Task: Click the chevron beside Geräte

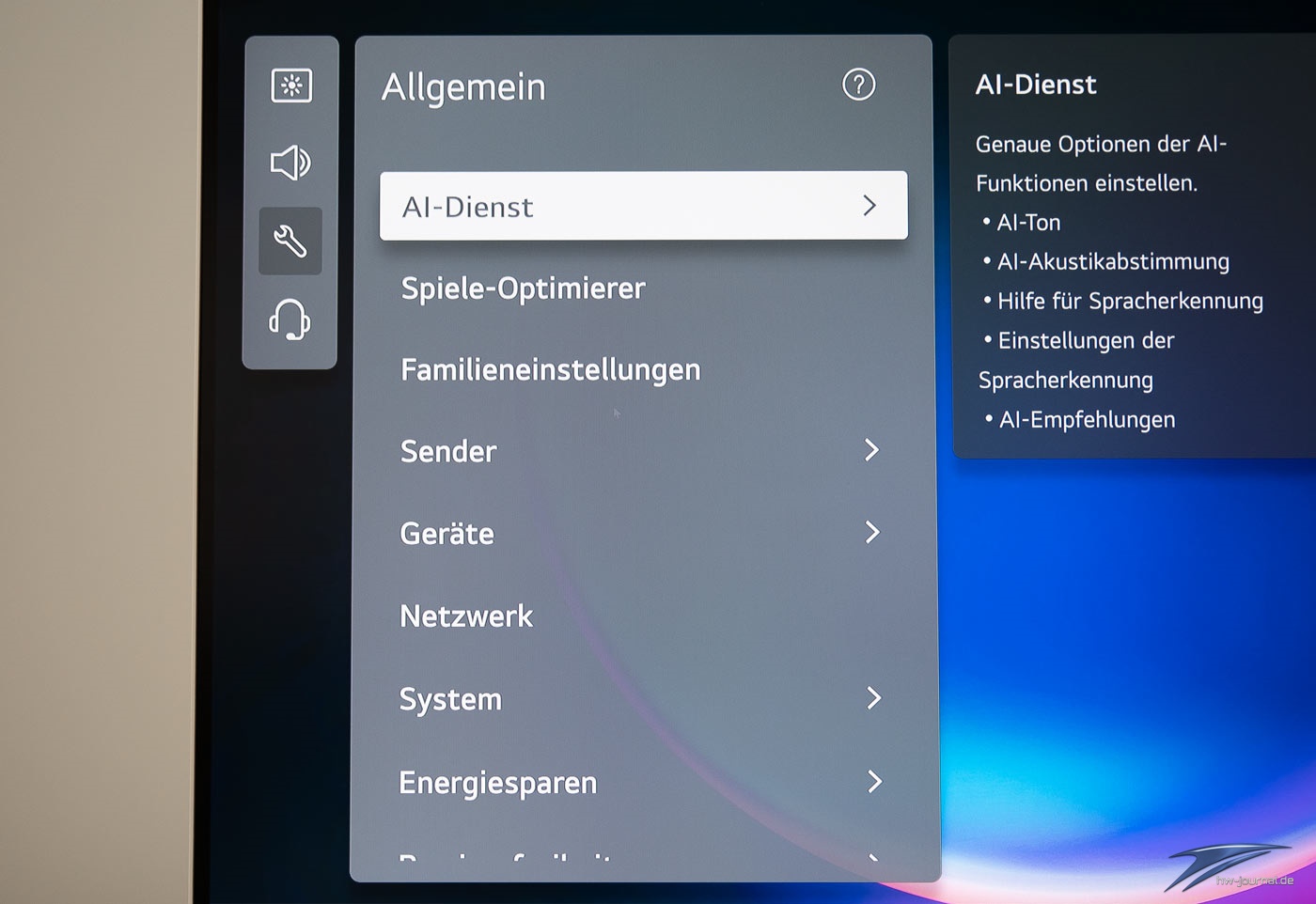Action: pyautogui.click(x=871, y=532)
